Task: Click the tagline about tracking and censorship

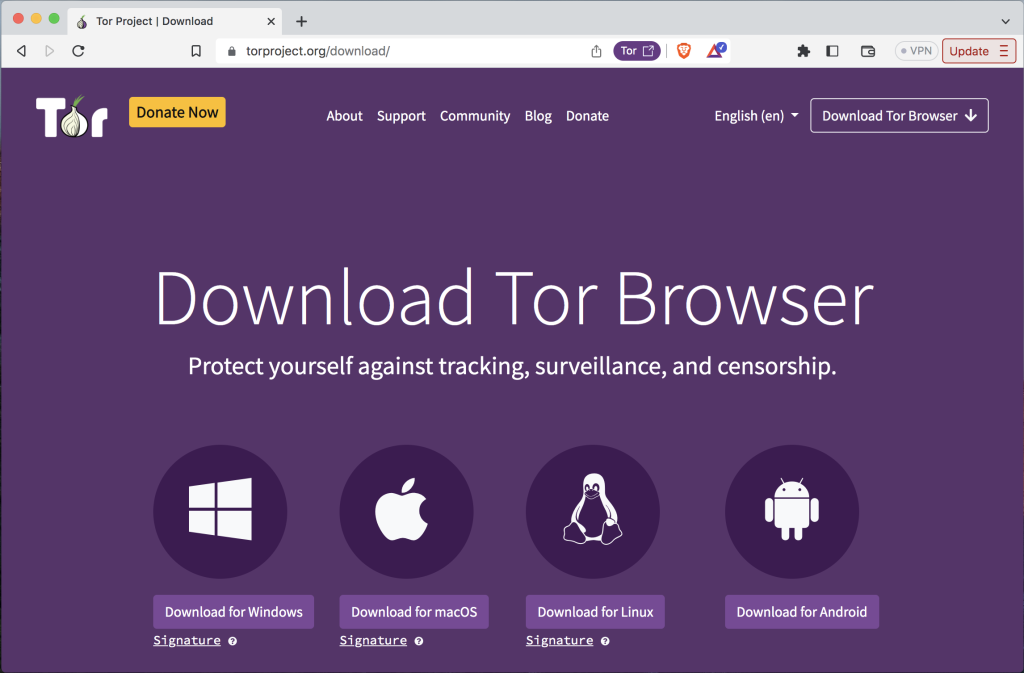Action: (x=512, y=366)
